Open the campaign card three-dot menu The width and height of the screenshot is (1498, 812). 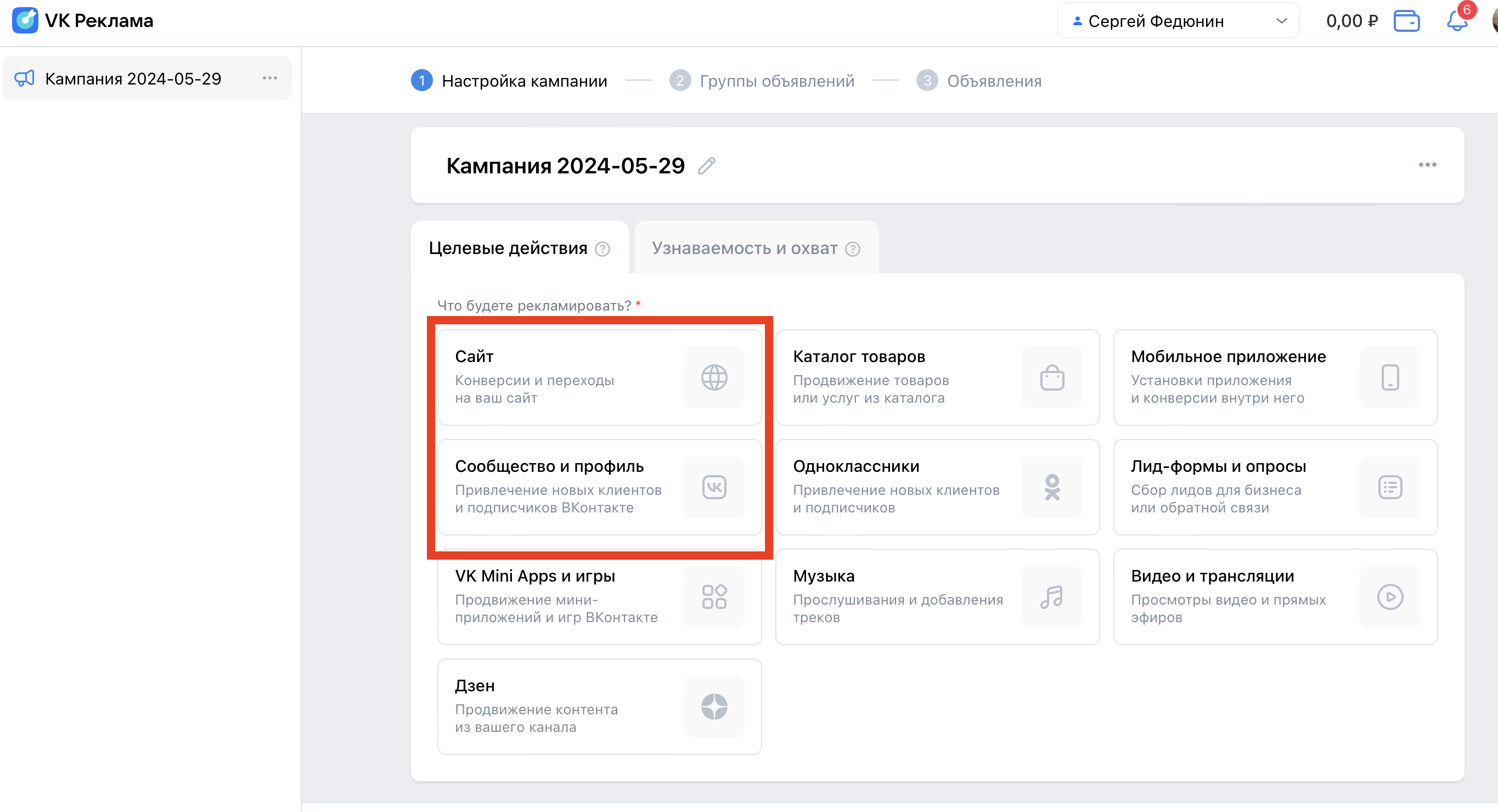(1427, 165)
